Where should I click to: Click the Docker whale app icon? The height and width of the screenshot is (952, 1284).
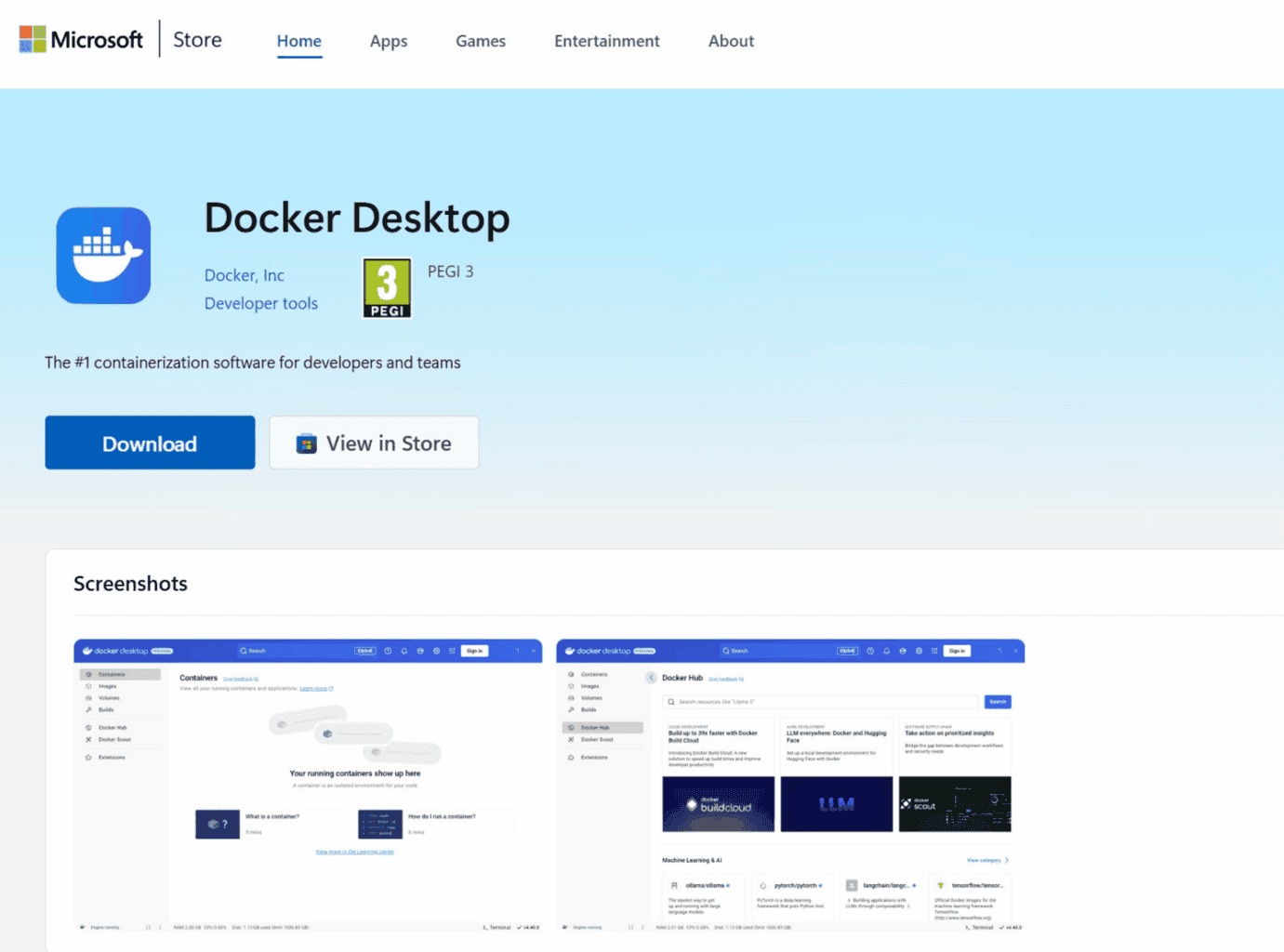pyautogui.click(x=103, y=256)
